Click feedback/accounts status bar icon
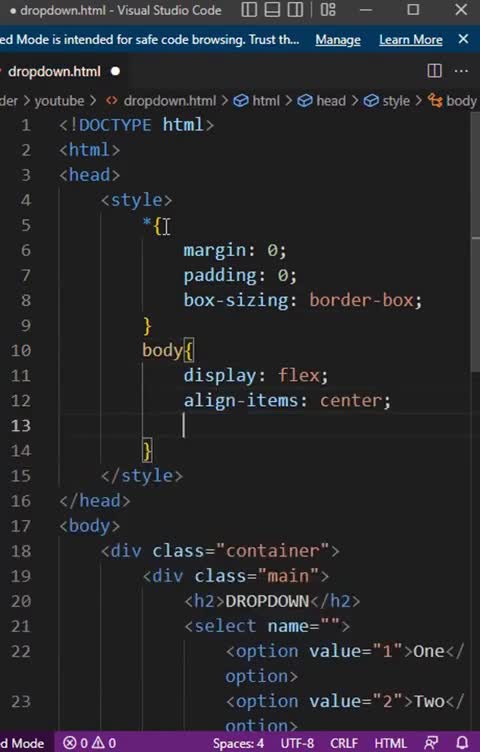The image size is (480, 752). pos(431,743)
